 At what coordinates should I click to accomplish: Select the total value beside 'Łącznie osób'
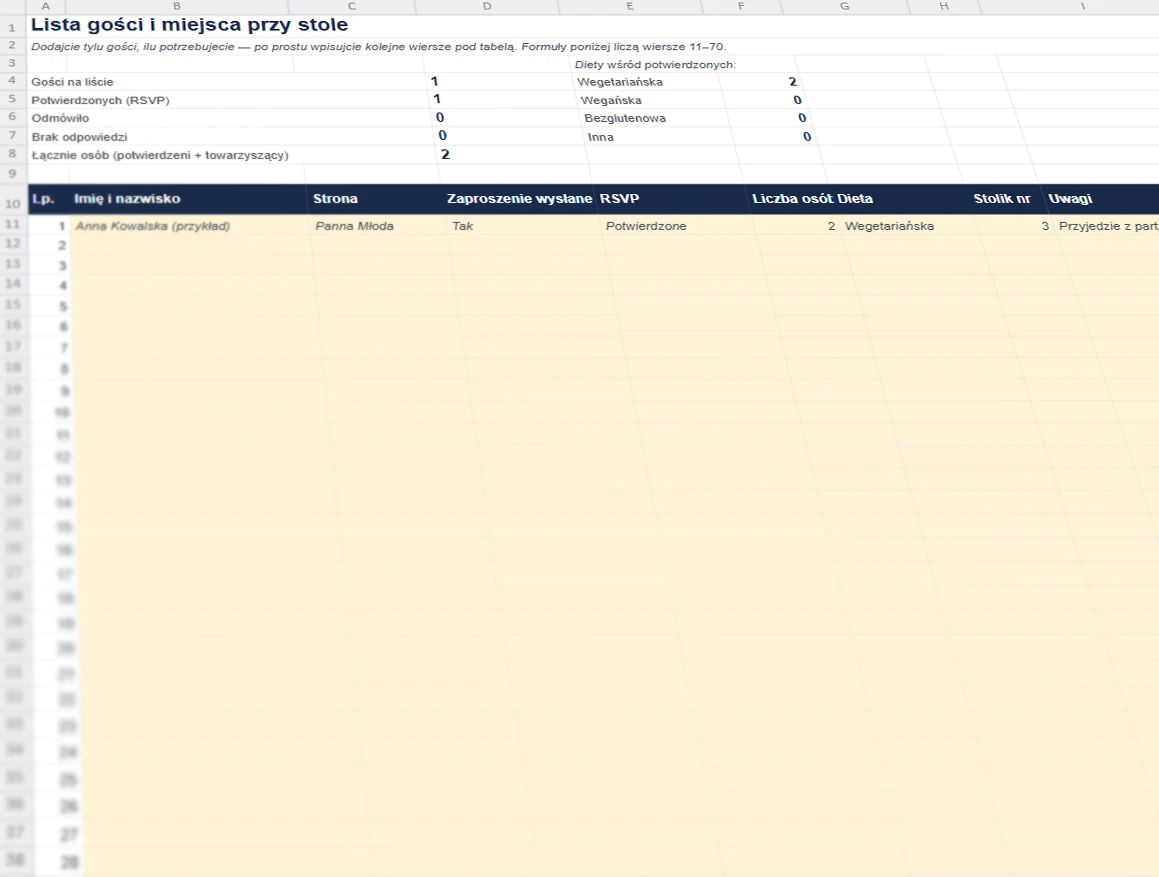[445, 154]
